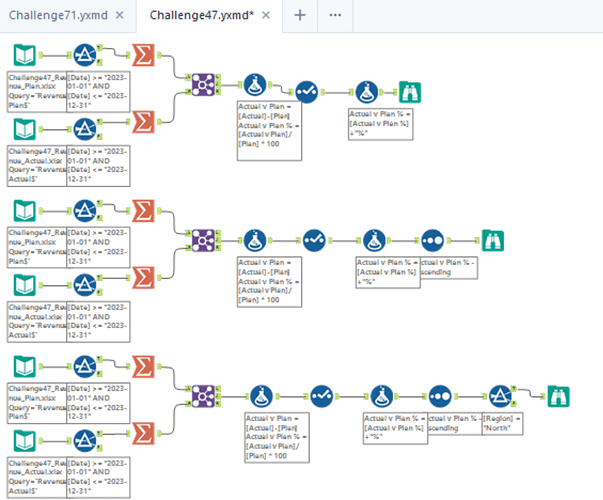Open the Browse tool of middle workflow
The image size is (603, 500).
tap(493, 241)
